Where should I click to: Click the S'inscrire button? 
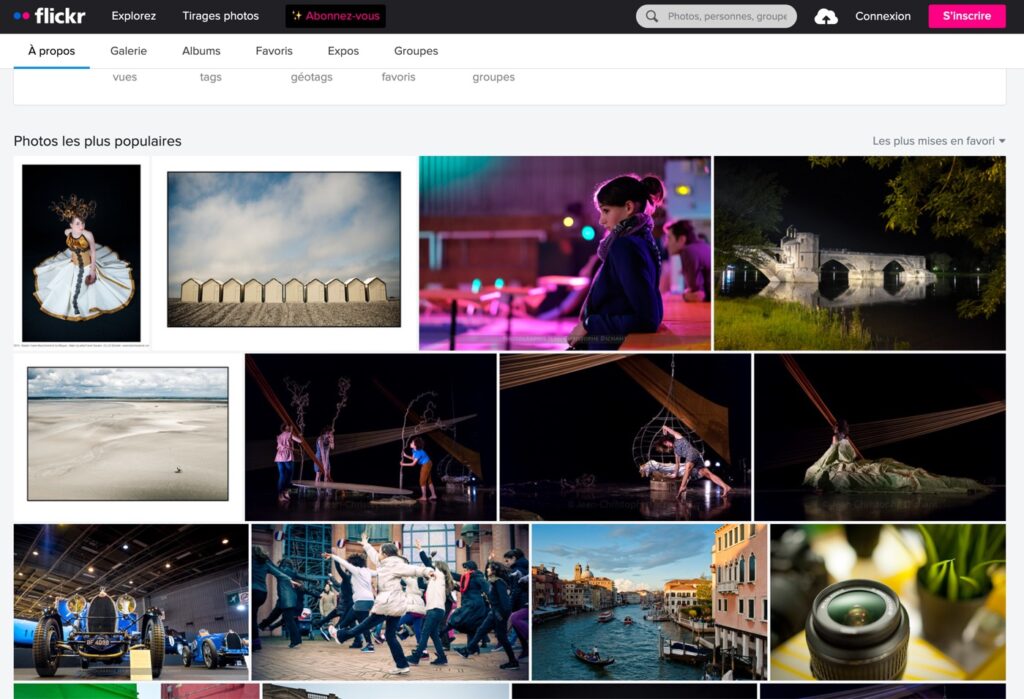click(966, 16)
